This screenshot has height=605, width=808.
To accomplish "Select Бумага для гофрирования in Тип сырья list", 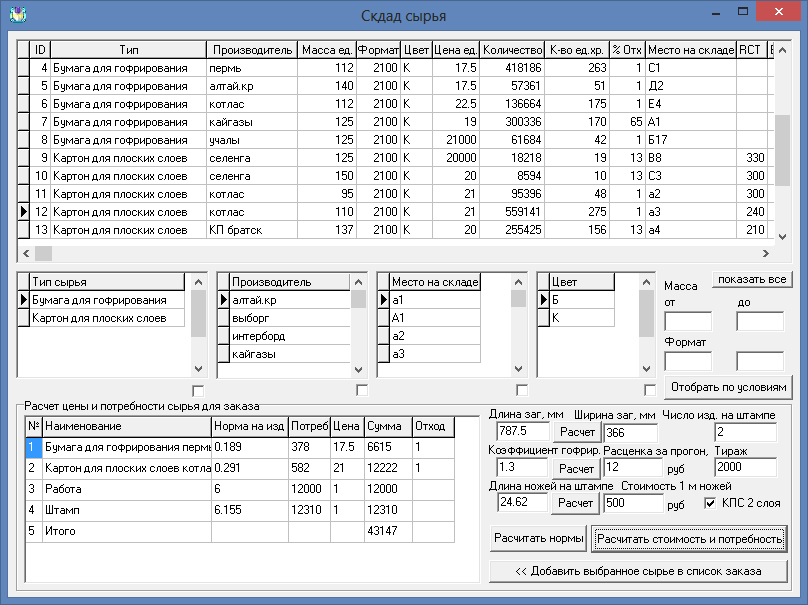I will (x=107, y=300).
